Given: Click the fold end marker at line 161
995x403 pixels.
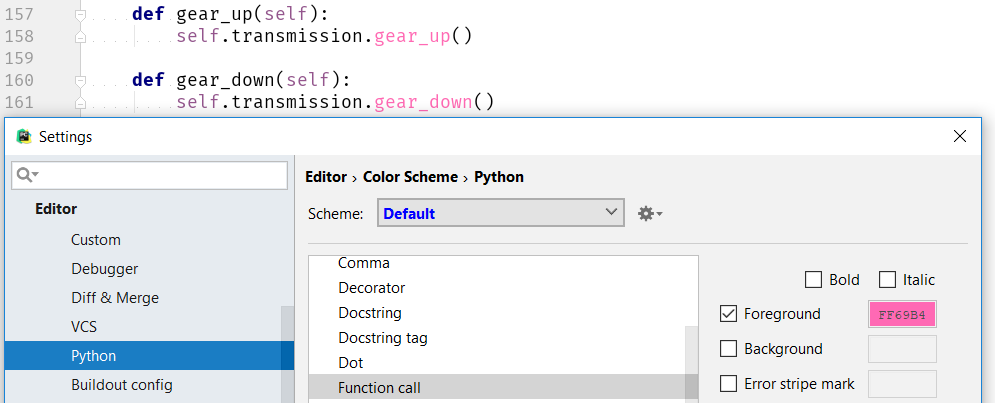Looking at the screenshot, I should point(80,103).
